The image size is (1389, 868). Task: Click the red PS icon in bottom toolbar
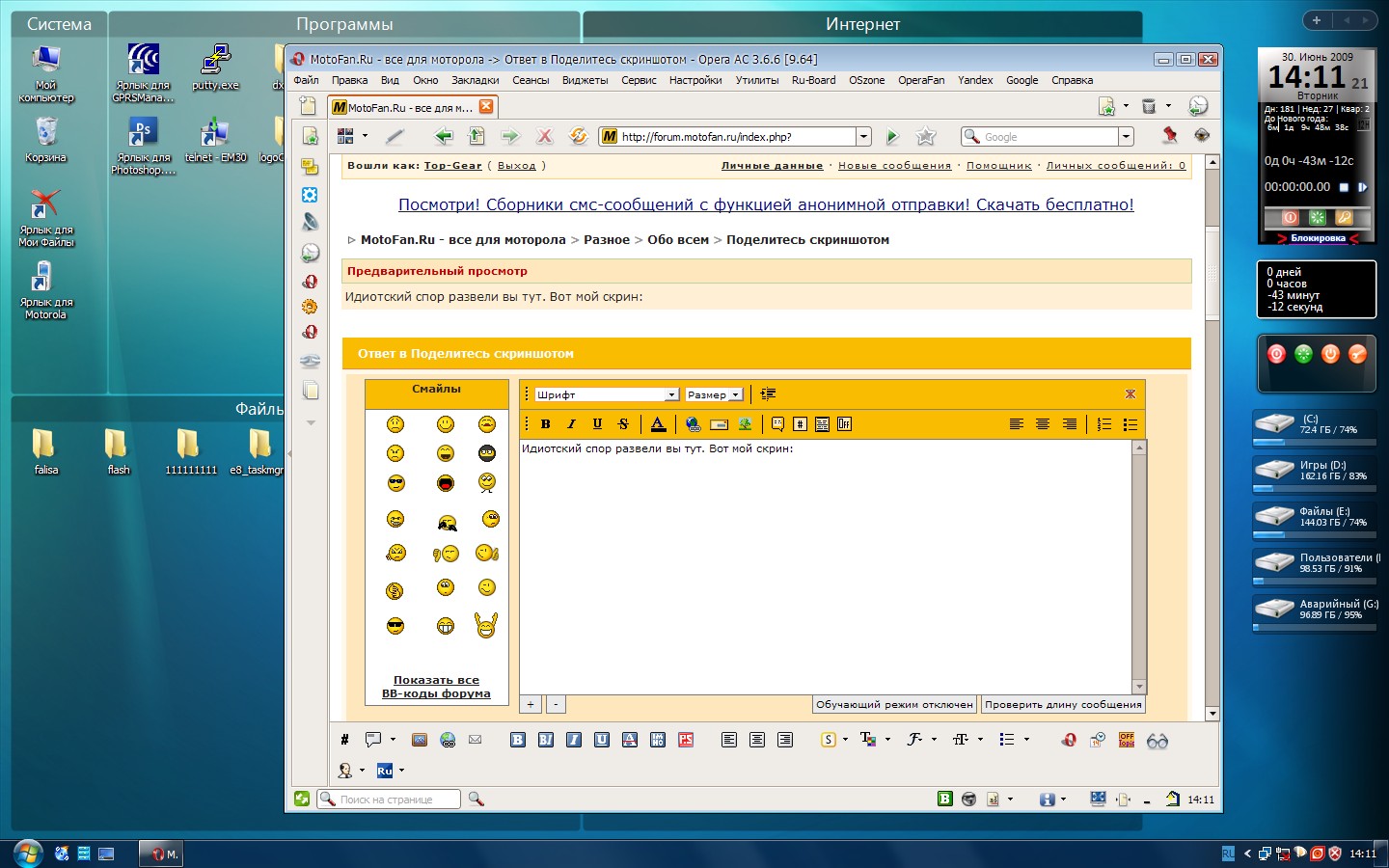(x=686, y=740)
